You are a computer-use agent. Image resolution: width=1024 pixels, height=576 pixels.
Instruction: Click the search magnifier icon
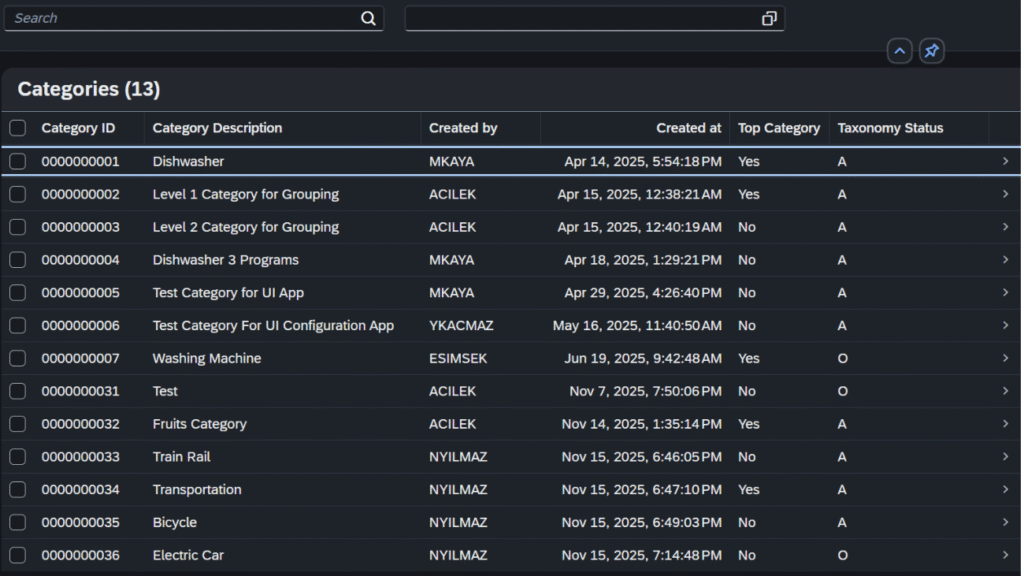tap(368, 18)
